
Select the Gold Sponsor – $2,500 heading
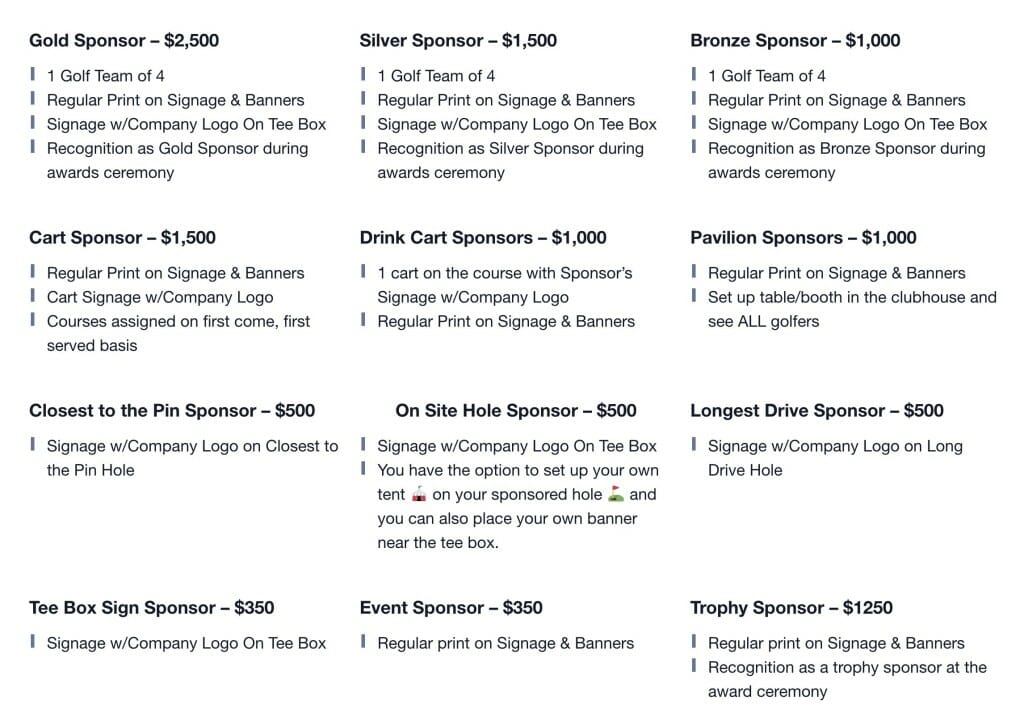pos(124,41)
